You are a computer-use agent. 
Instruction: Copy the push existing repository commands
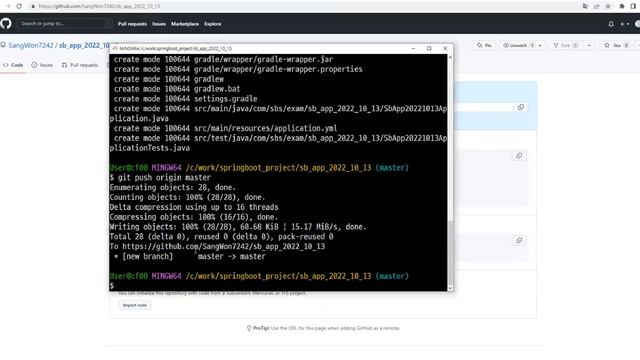click(519, 240)
